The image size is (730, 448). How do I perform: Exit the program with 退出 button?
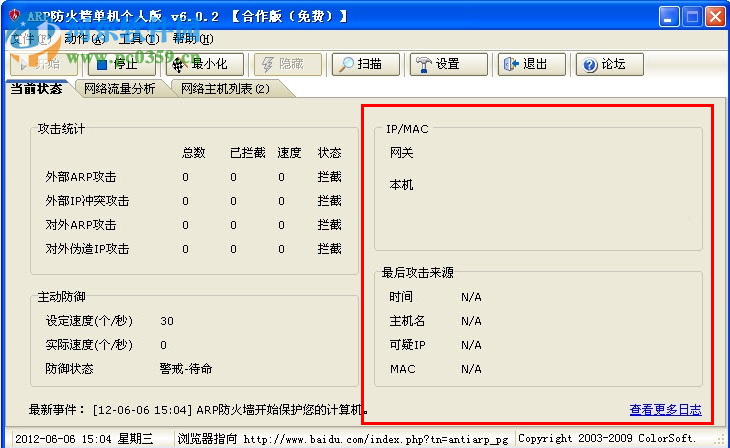[x=532, y=64]
